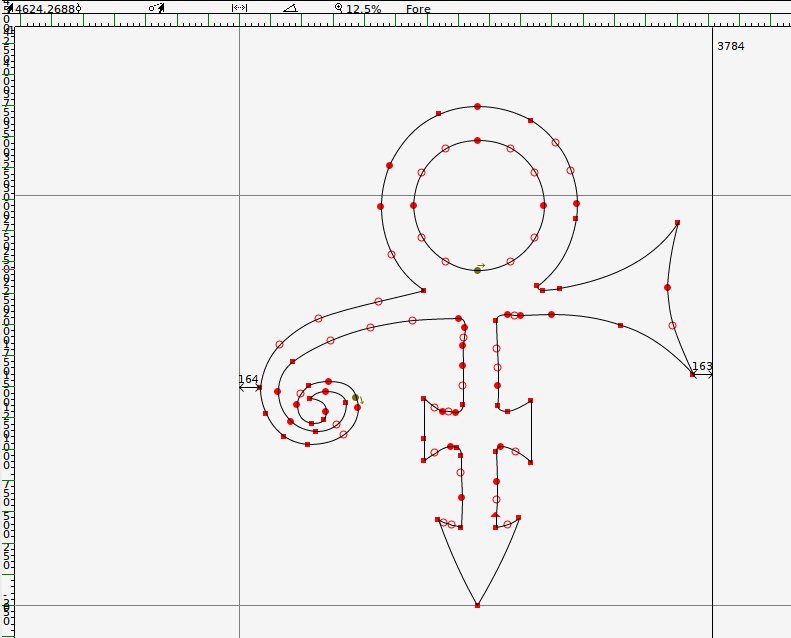The height and width of the screenshot is (638, 791).
Task: Click the vertical ruler on the left edge
Action: [7, 332]
